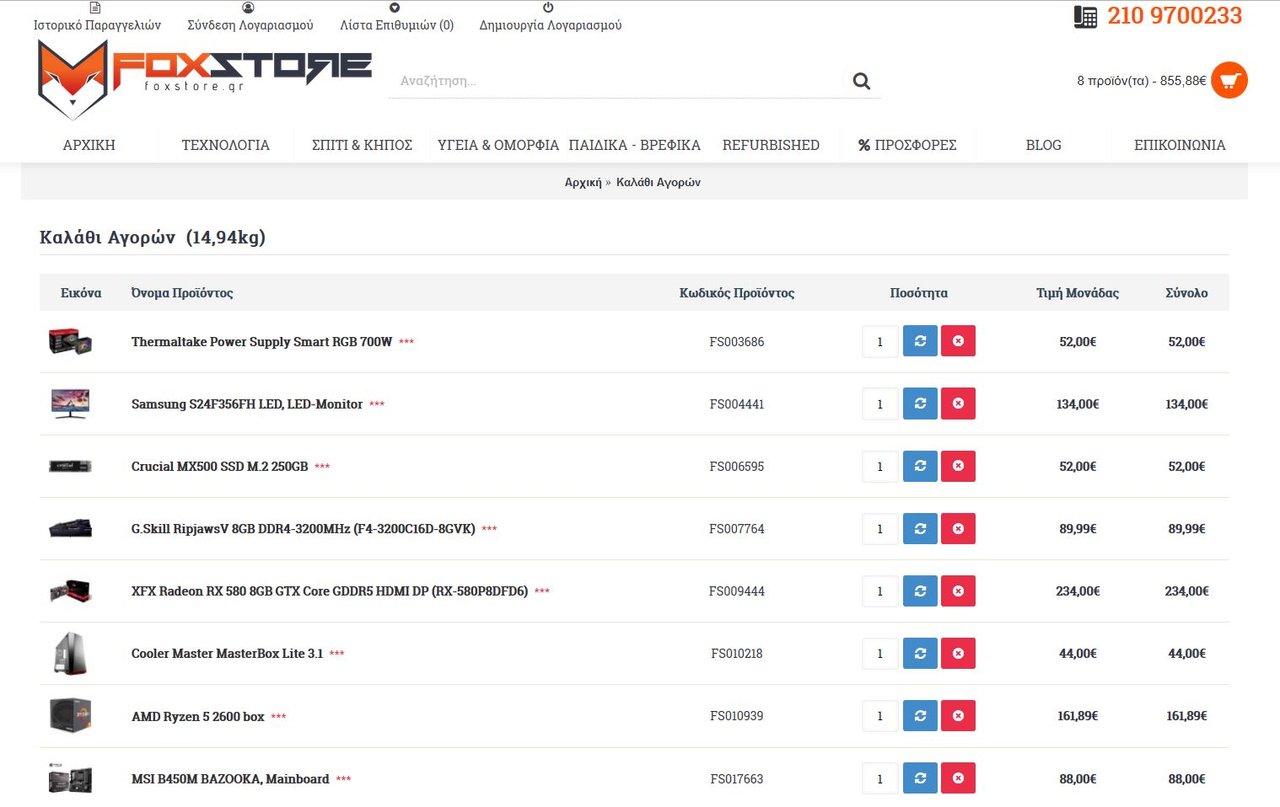
Task: Click Αρχική breadcrumb link
Action: (x=583, y=182)
